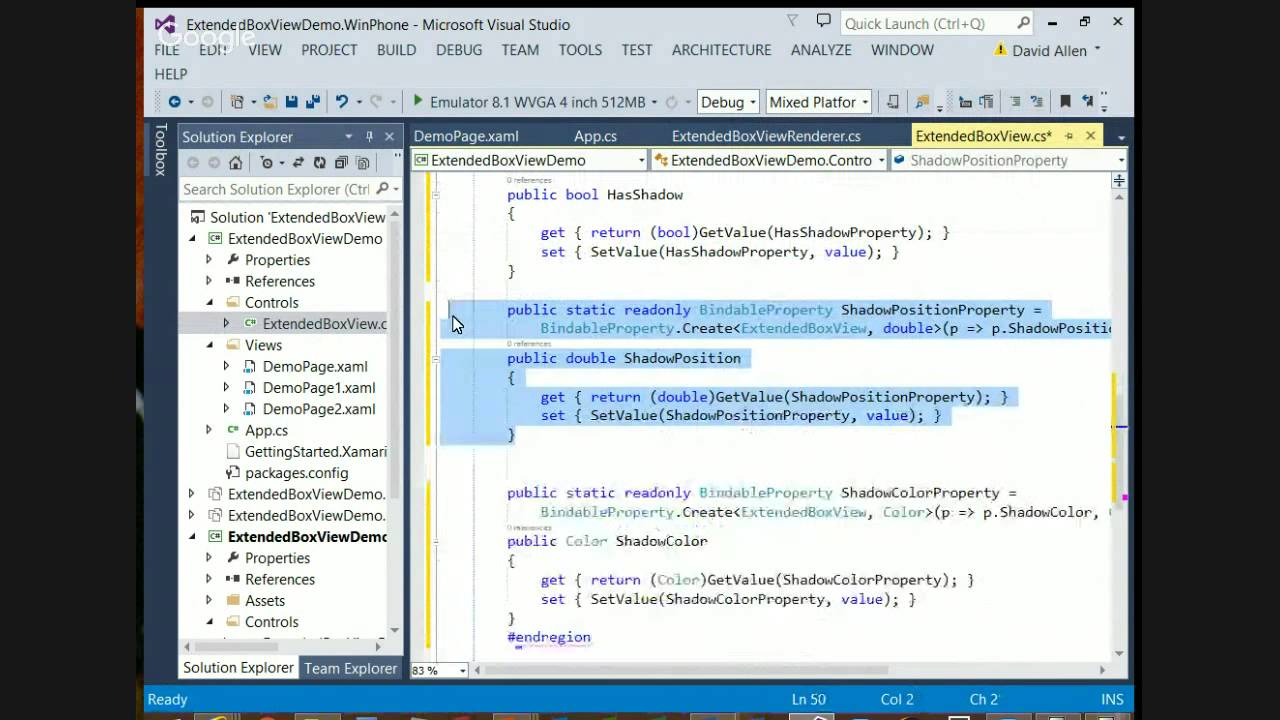Toggle a bookmark on current line
Screen dimensions: 1280x720
click(1065, 102)
